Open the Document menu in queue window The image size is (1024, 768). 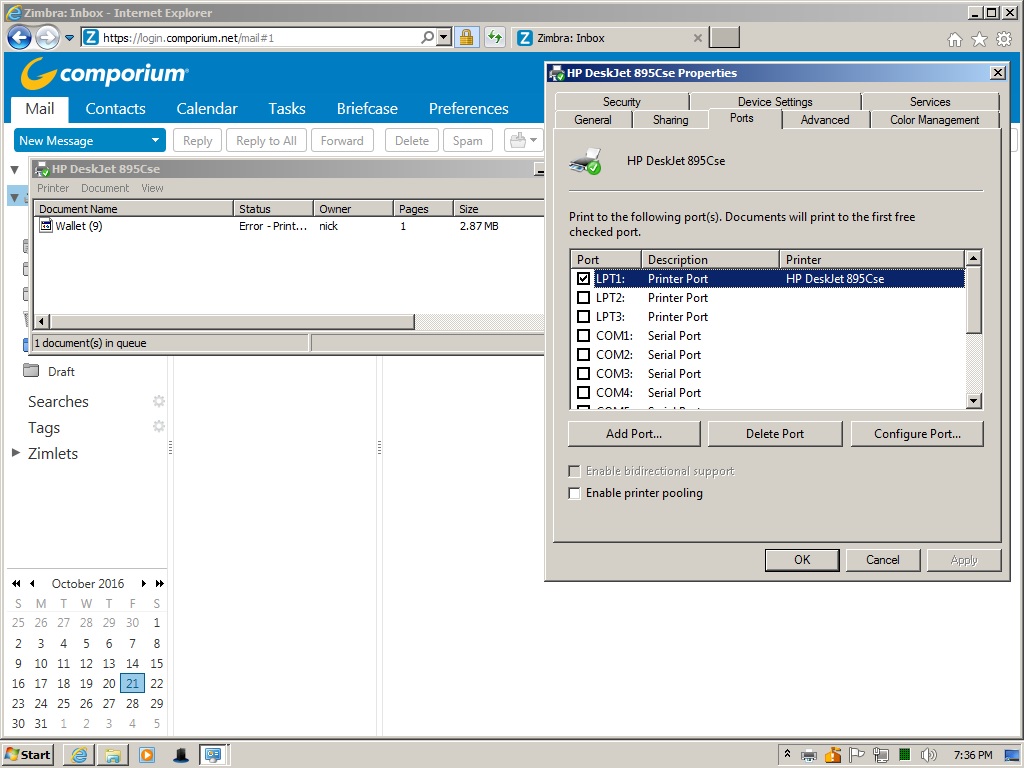105,188
